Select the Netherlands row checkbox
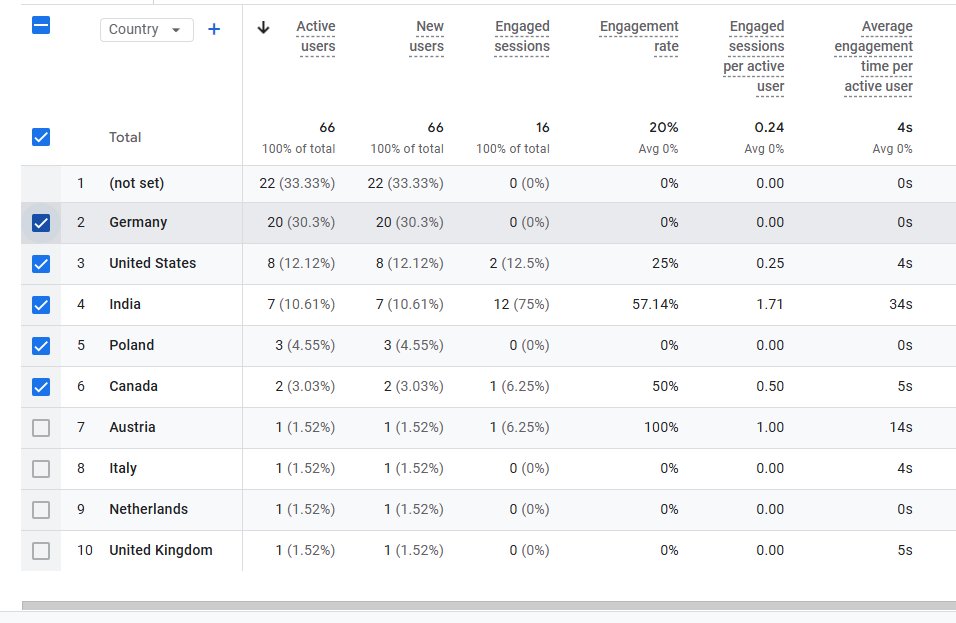Image resolution: width=956 pixels, height=623 pixels. (x=41, y=510)
